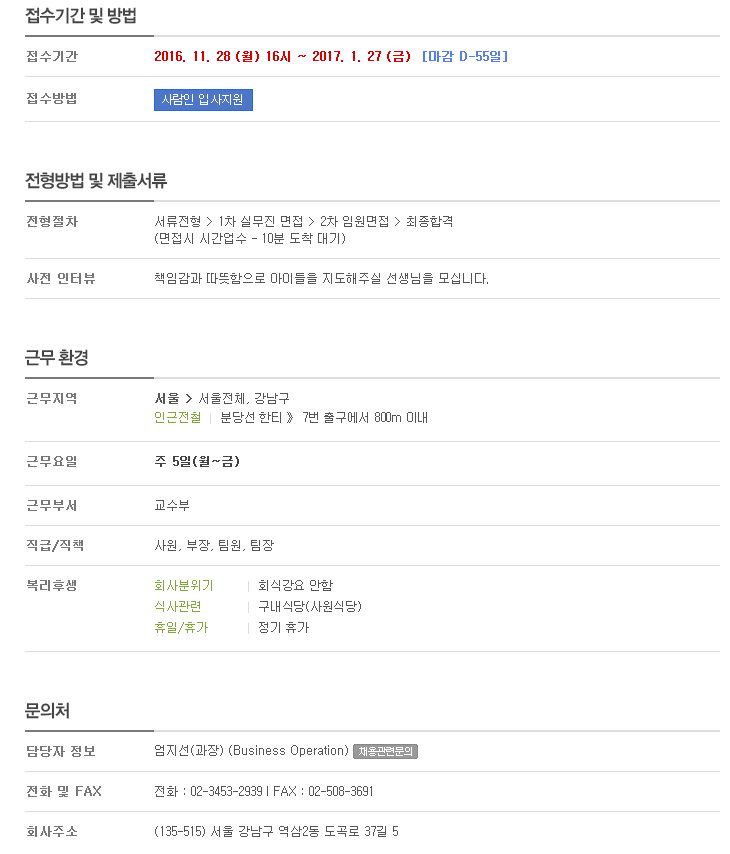Click the 마감 D-55일 deadline text
The height and width of the screenshot is (854, 730).
click(x=465, y=56)
